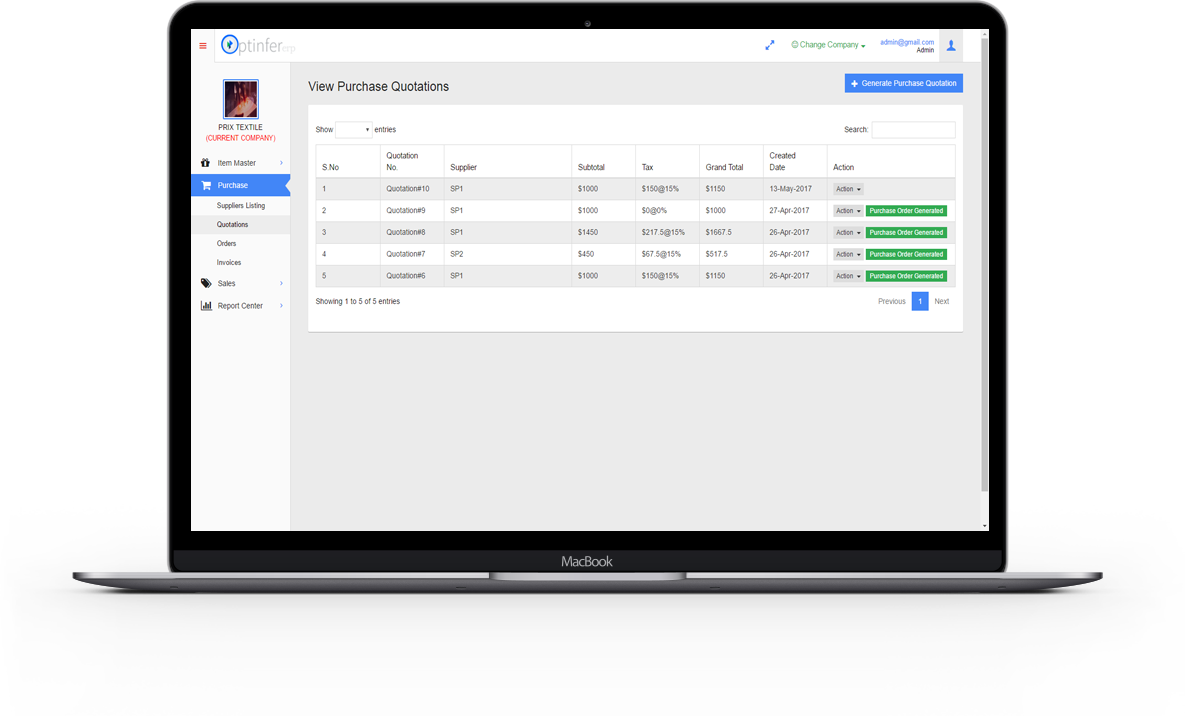Click Purchase Order Generated for Quotation#9
Screen dimensions: 1185x716
click(906, 211)
